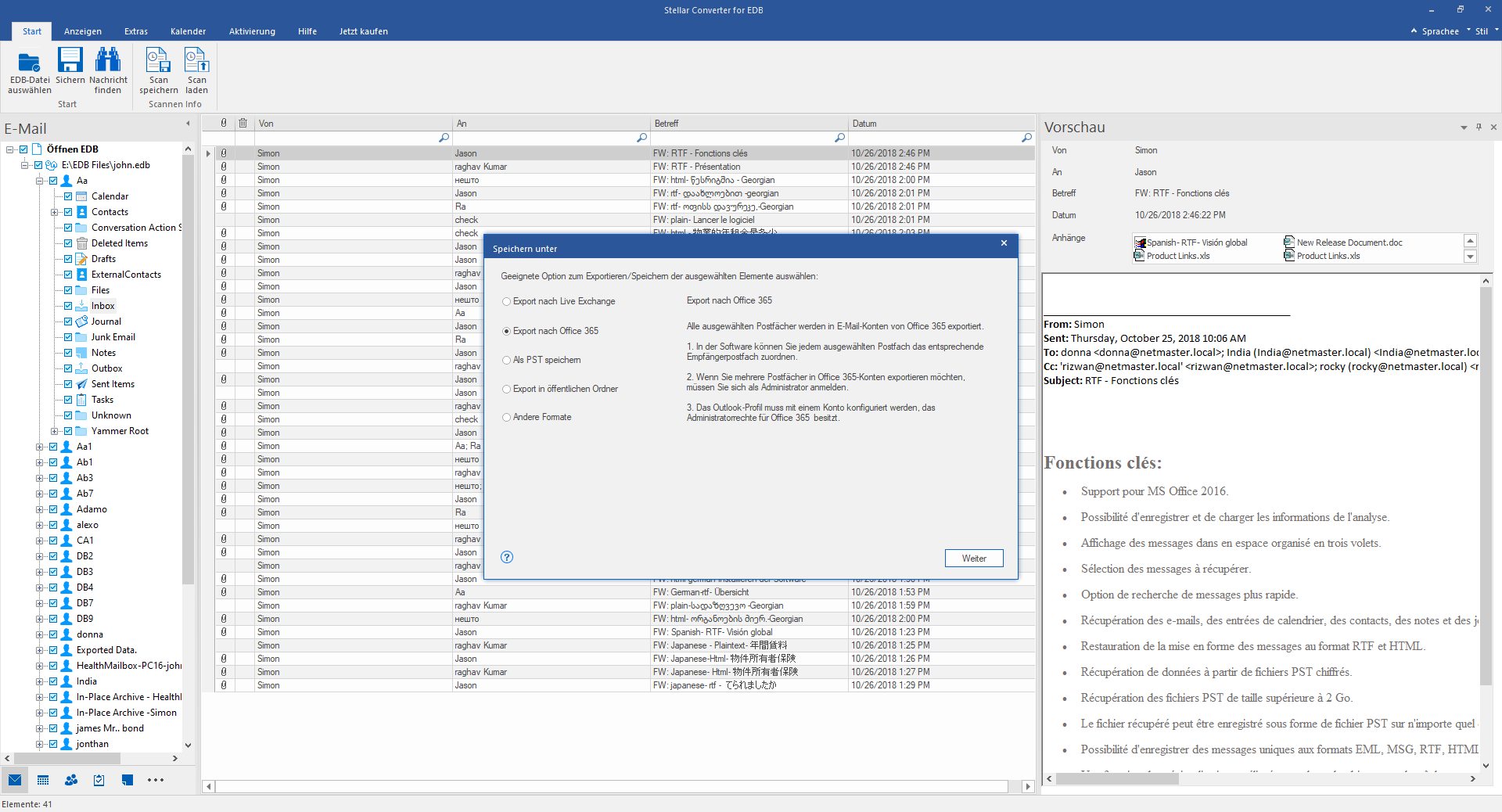Click search icon in Datum filter field
The height and width of the screenshot is (812, 1502).
(1026, 138)
